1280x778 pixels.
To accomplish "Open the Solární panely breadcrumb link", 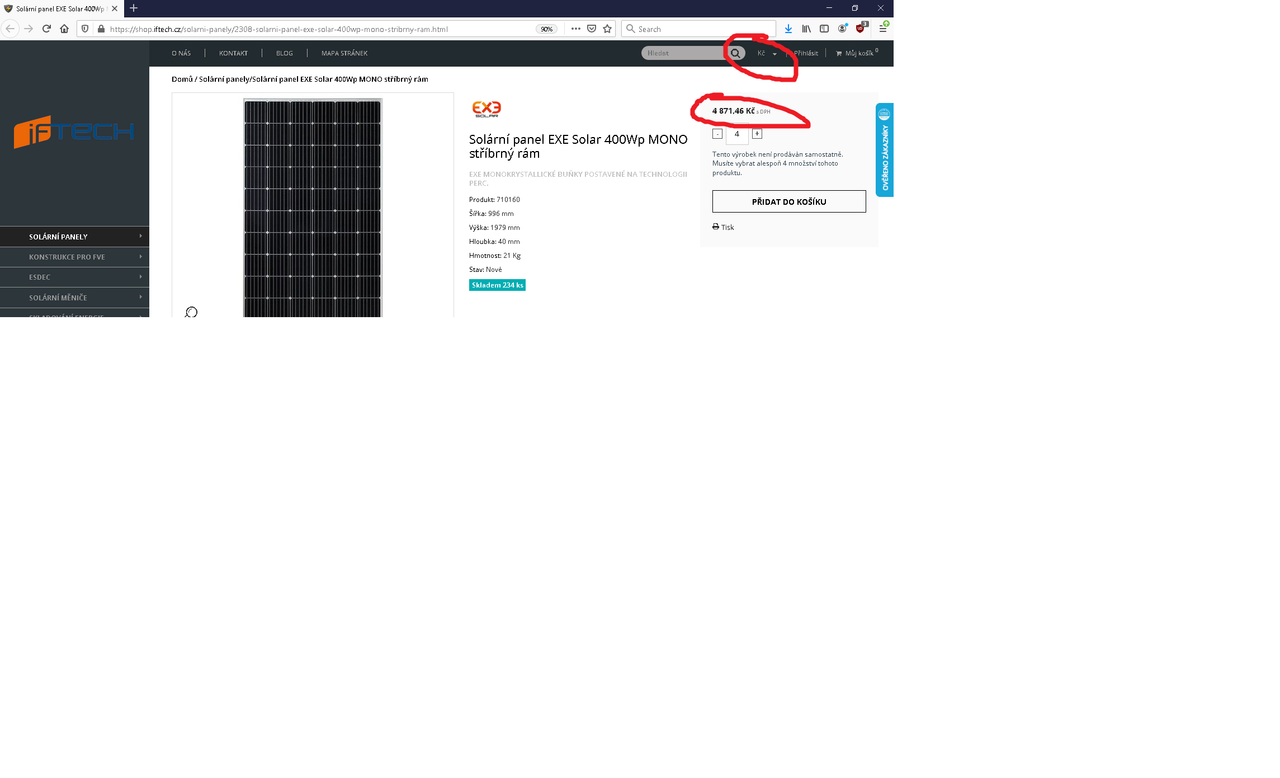I will tap(224, 79).
